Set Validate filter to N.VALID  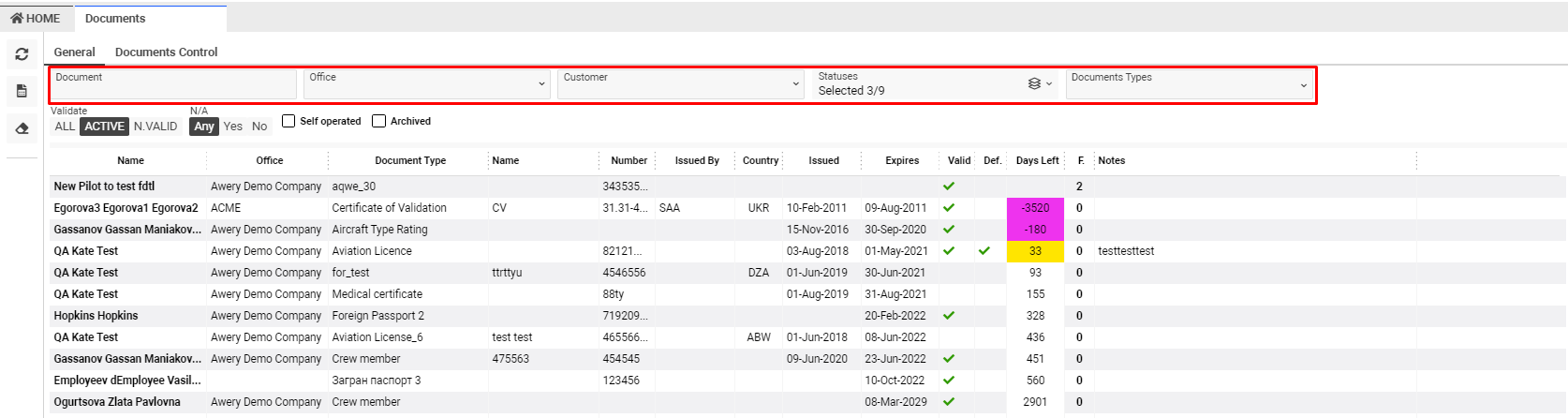point(155,127)
